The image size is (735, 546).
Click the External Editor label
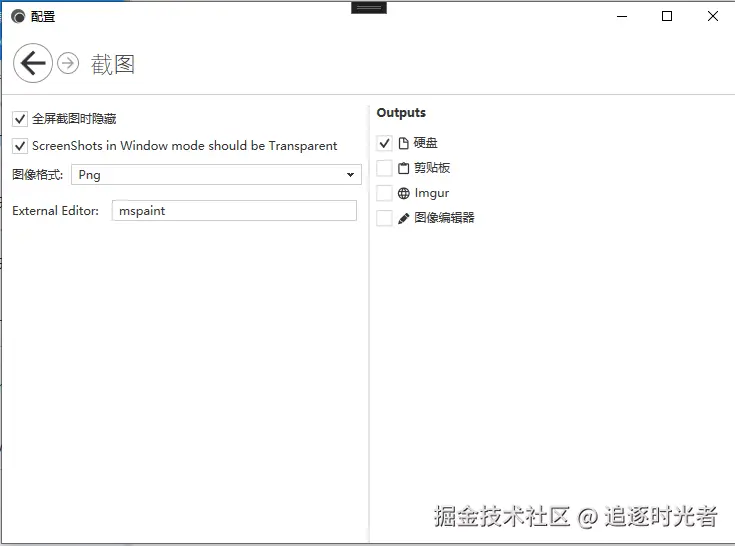(55, 211)
